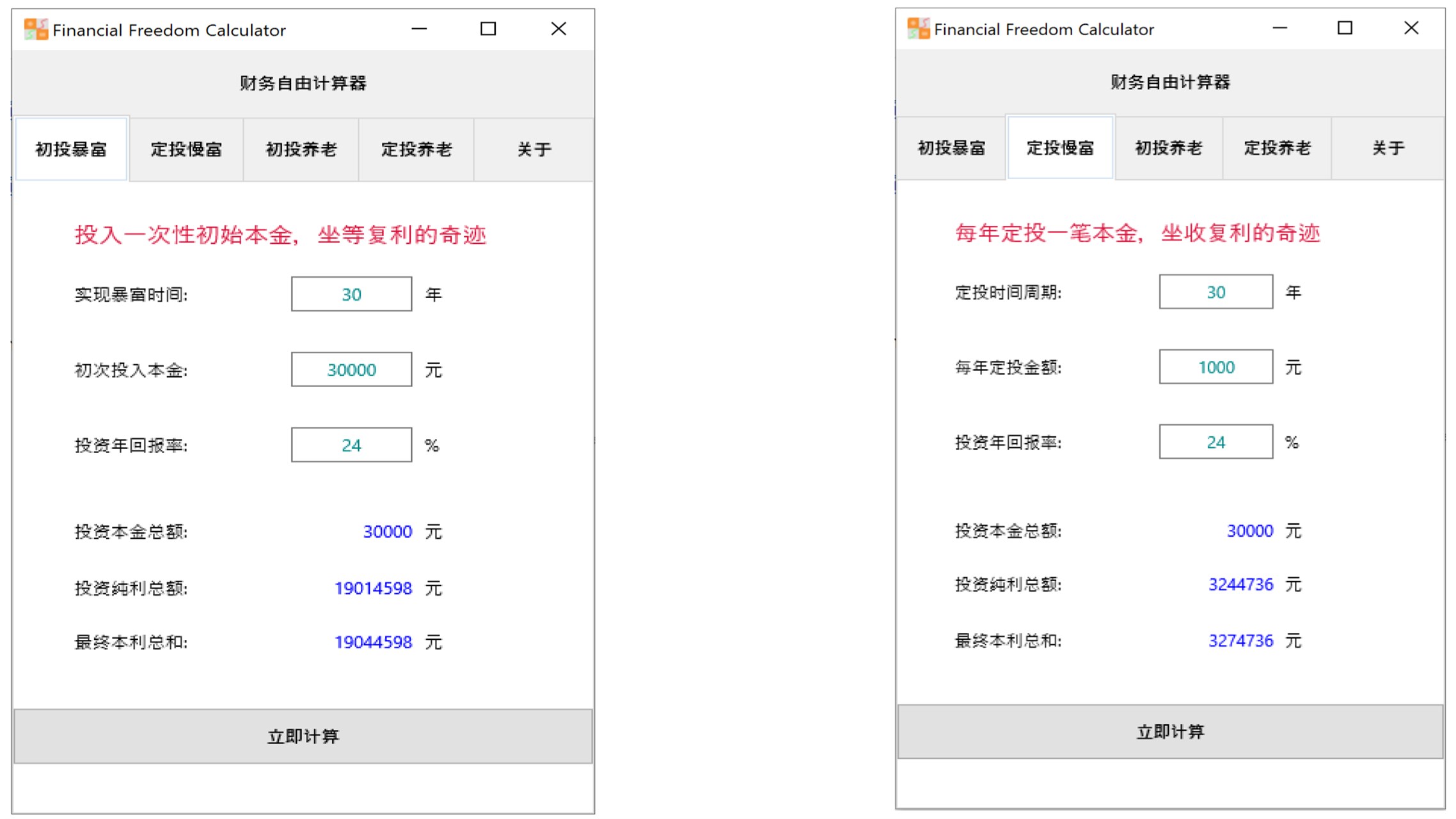Screen dimensions: 1456x819
Task: Click the 定投时间周期 input in right window
Action: [x=1215, y=292]
